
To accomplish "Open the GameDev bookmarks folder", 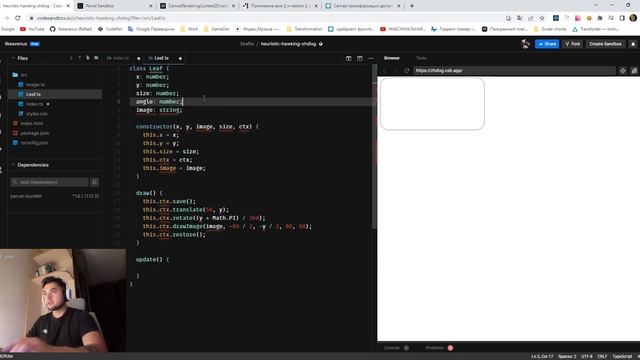I will pyautogui.click(x=216, y=29).
